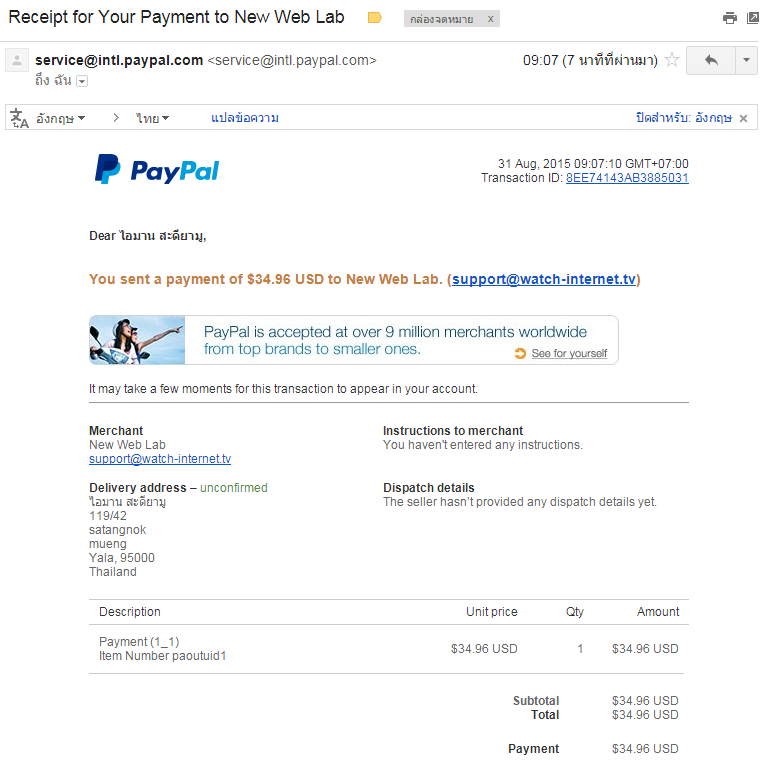Dismiss the translation bar with X
773x765 pixels.
click(x=743, y=118)
